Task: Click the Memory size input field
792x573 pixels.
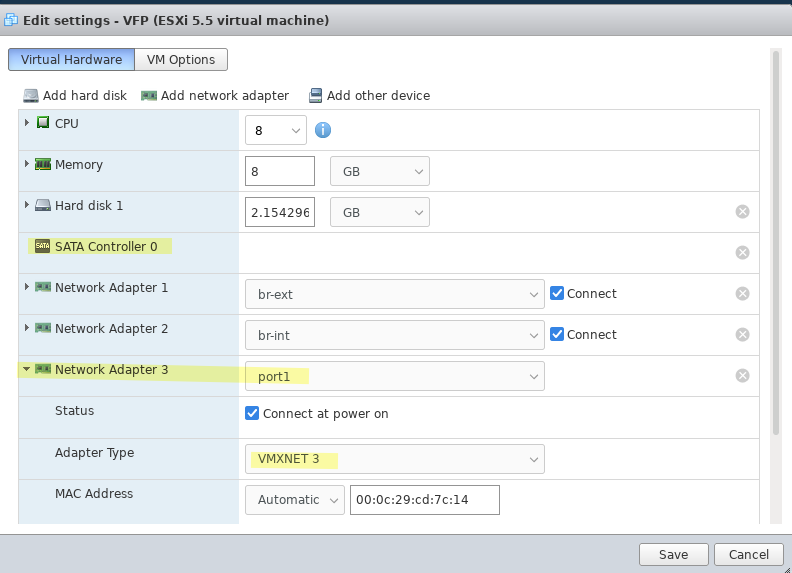Action: pos(280,171)
